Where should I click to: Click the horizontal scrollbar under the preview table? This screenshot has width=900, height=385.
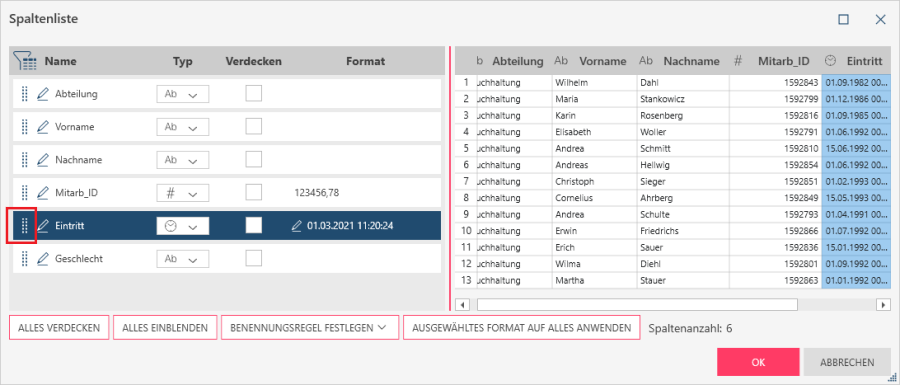pos(637,304)
